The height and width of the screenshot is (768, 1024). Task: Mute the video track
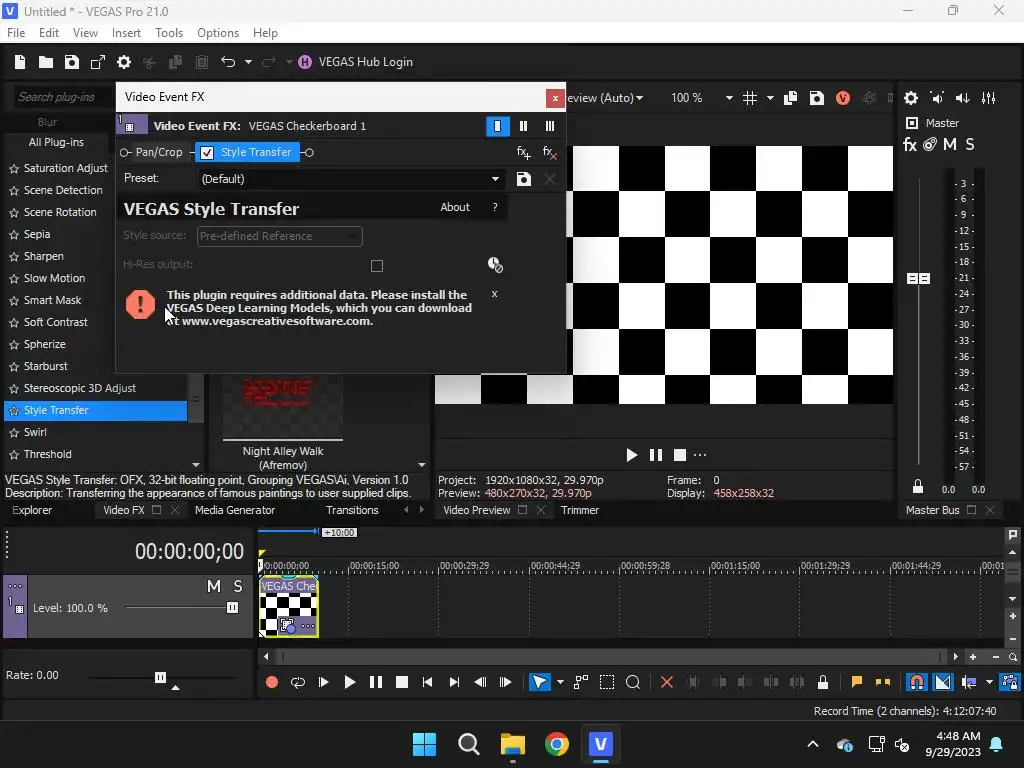tap(214, 586)
